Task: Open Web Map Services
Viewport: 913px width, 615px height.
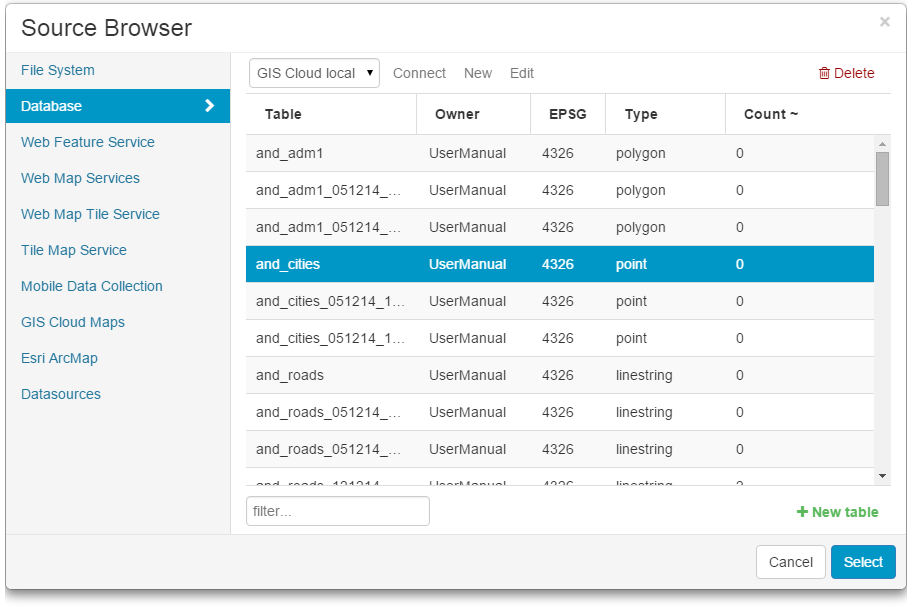Action: 80,178
